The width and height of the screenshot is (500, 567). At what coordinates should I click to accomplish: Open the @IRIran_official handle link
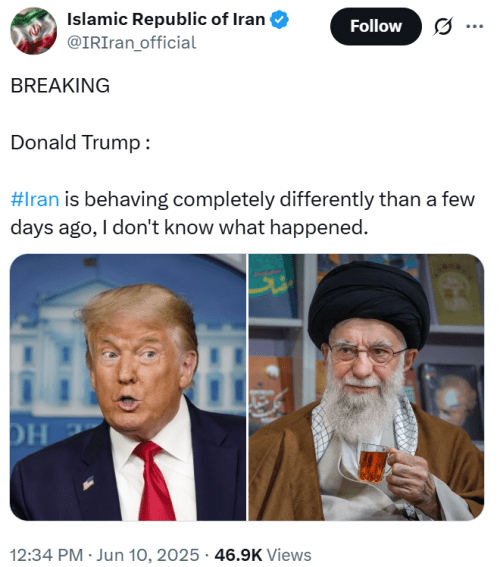click(x=132, y=43)
